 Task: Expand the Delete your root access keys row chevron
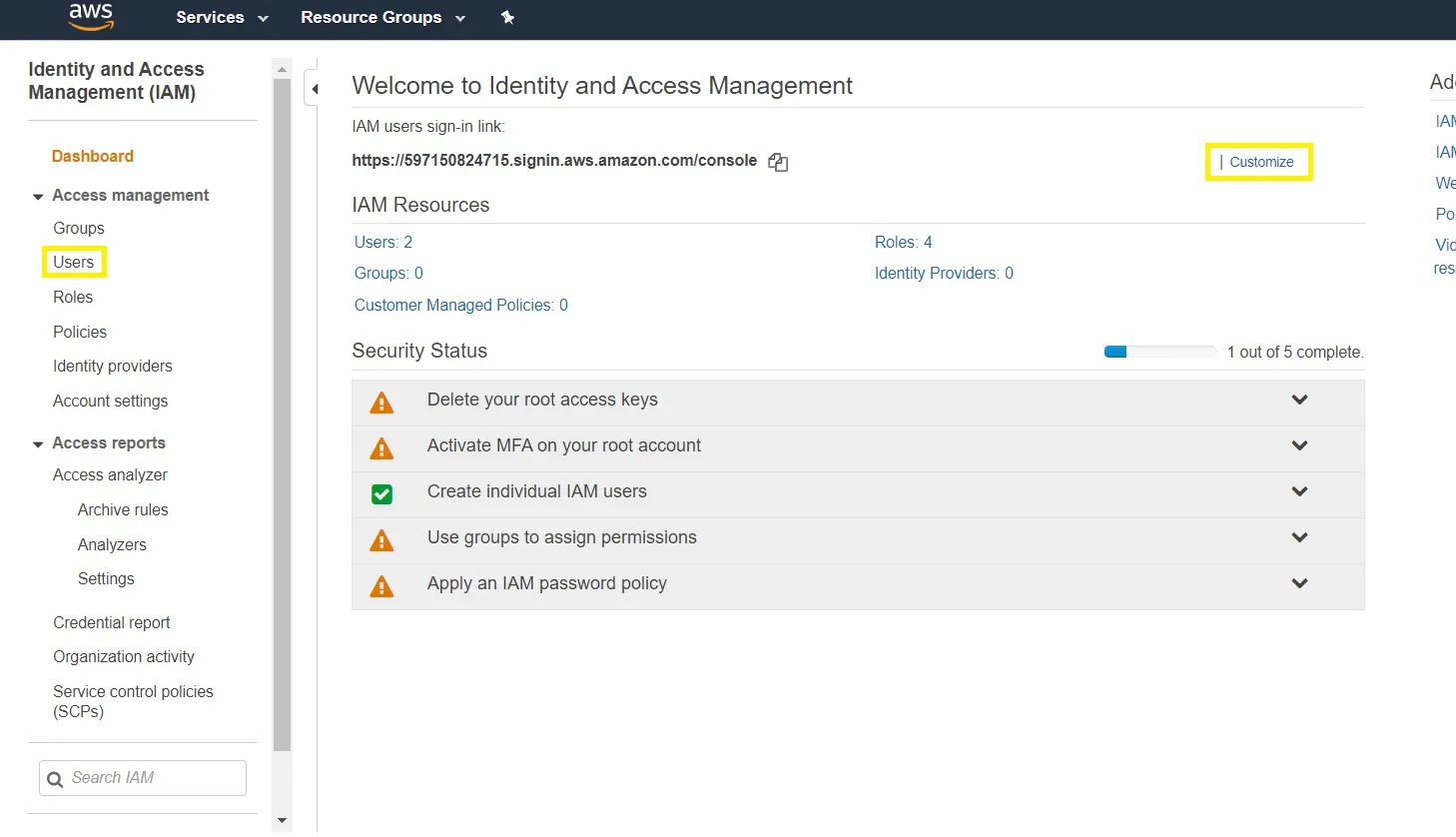1299,400
